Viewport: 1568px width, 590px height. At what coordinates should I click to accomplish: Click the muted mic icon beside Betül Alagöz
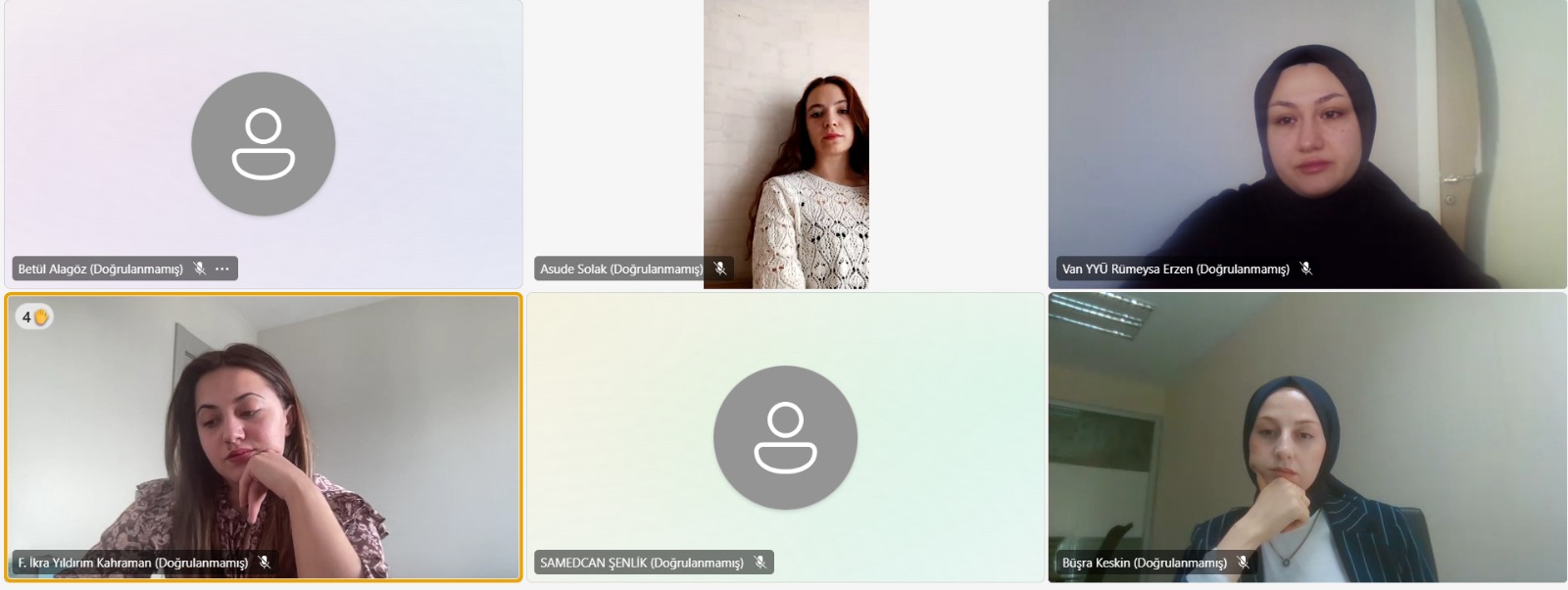coord(200,269)
